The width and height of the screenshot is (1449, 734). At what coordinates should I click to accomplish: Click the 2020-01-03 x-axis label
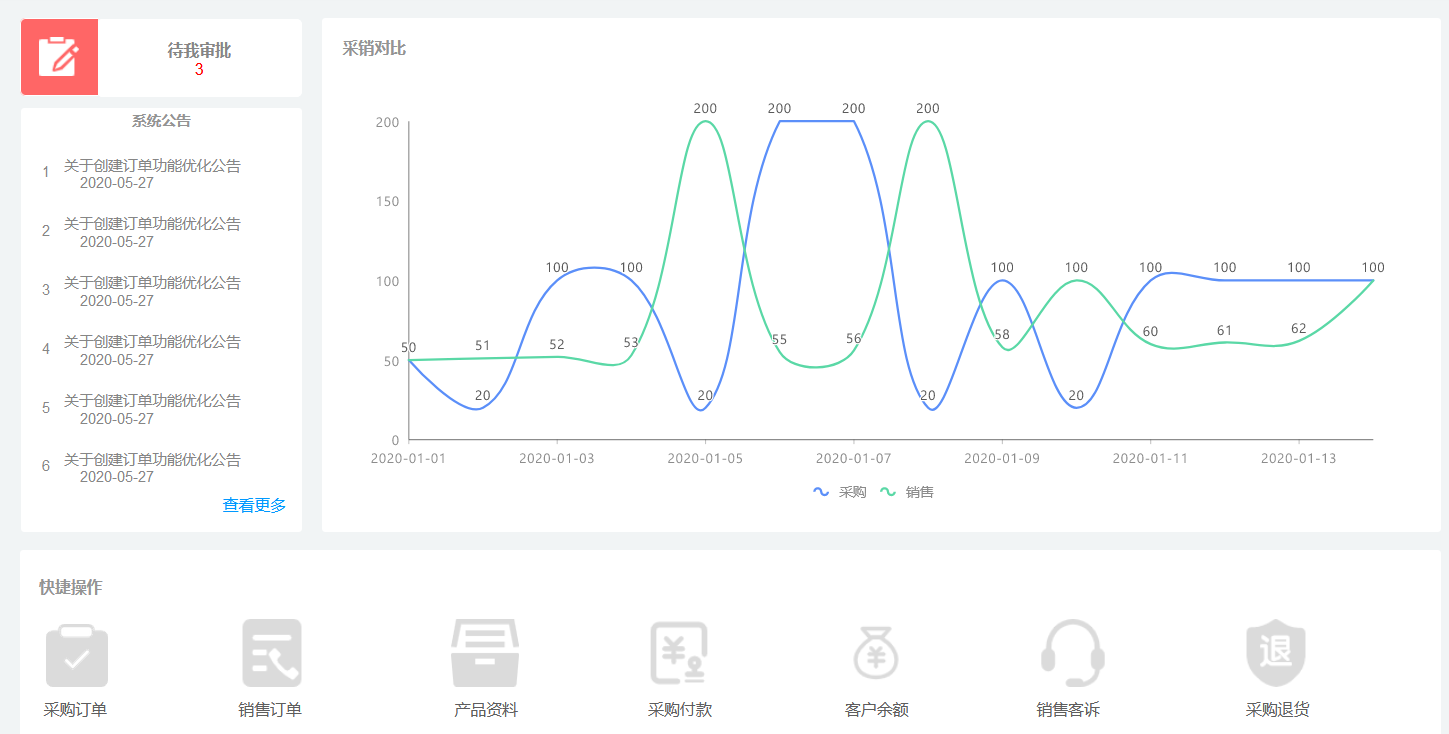click(557, 458)
